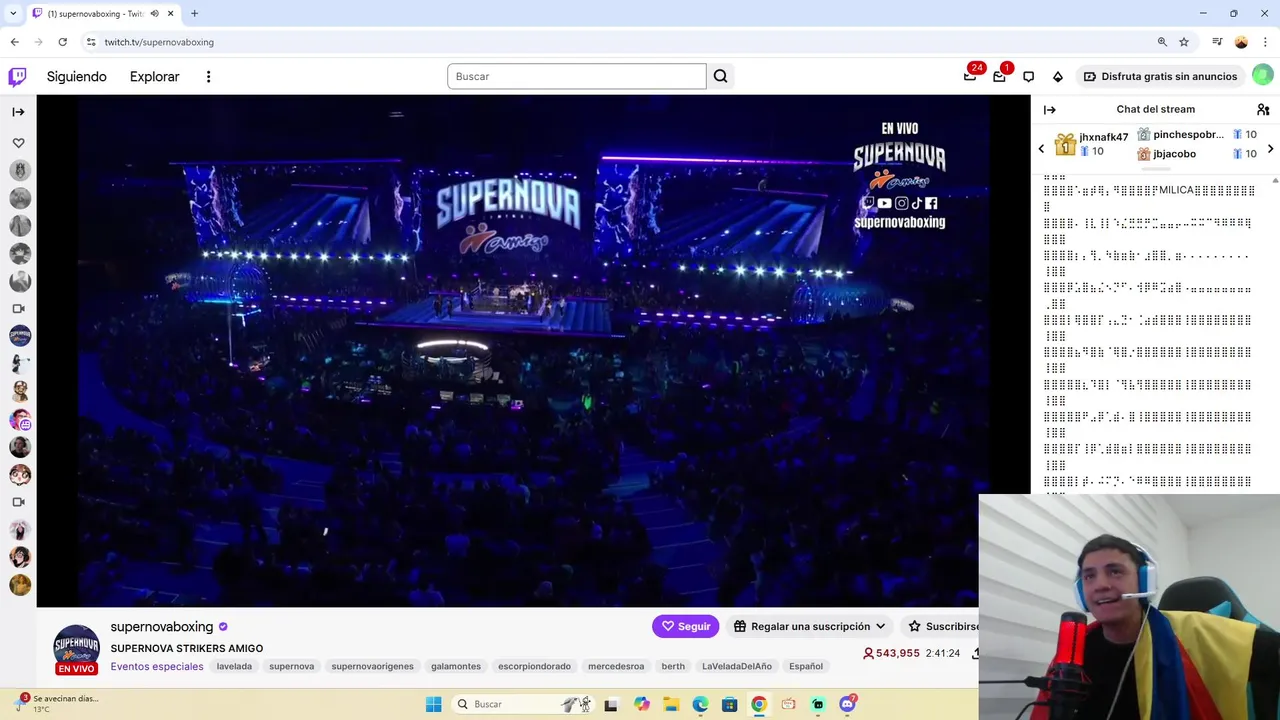Follow the channel with Seguir
Screen dimensions: 1280x720
685,626
